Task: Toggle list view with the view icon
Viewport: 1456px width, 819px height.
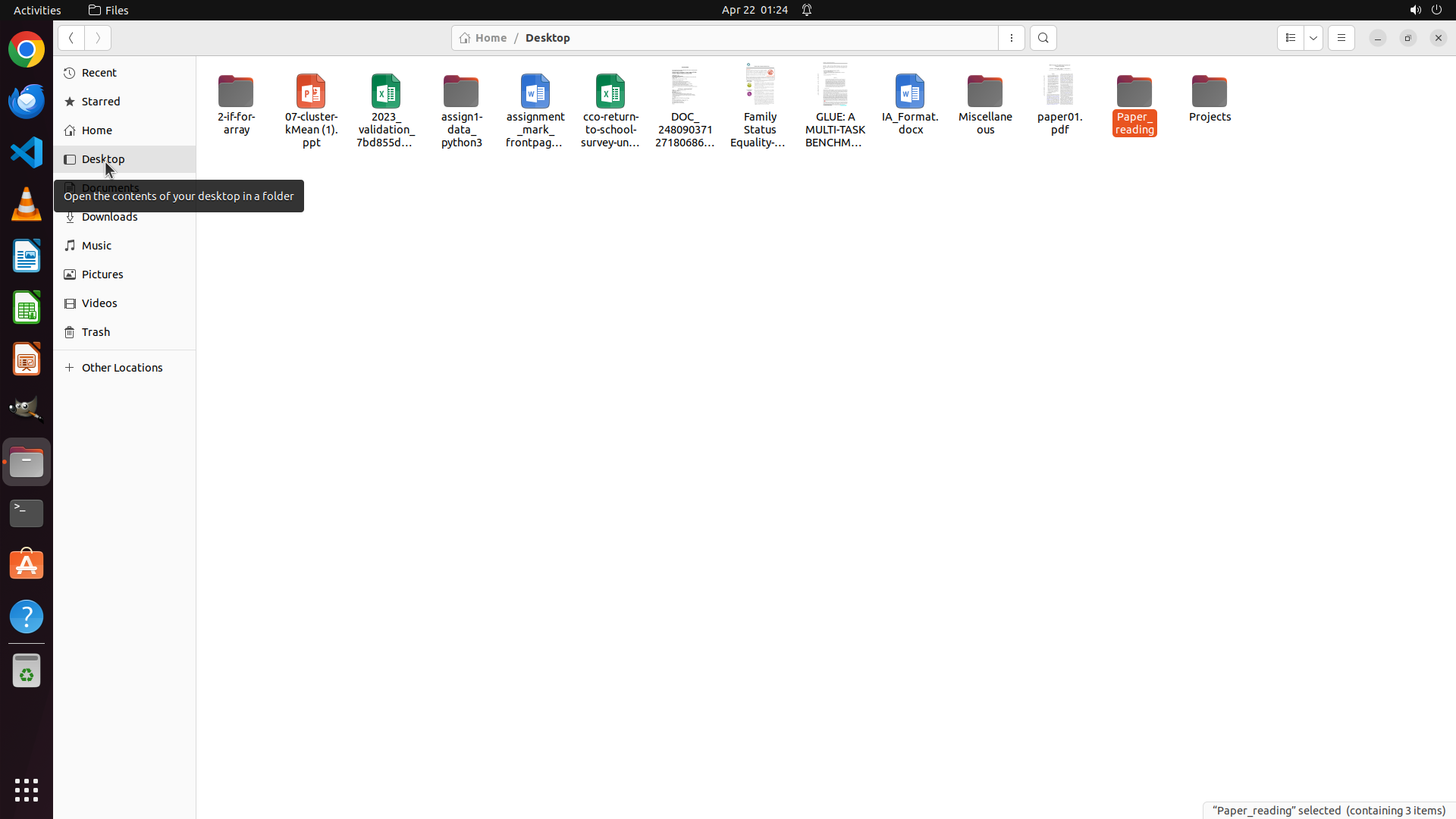Action: [x=1290, y=38]
